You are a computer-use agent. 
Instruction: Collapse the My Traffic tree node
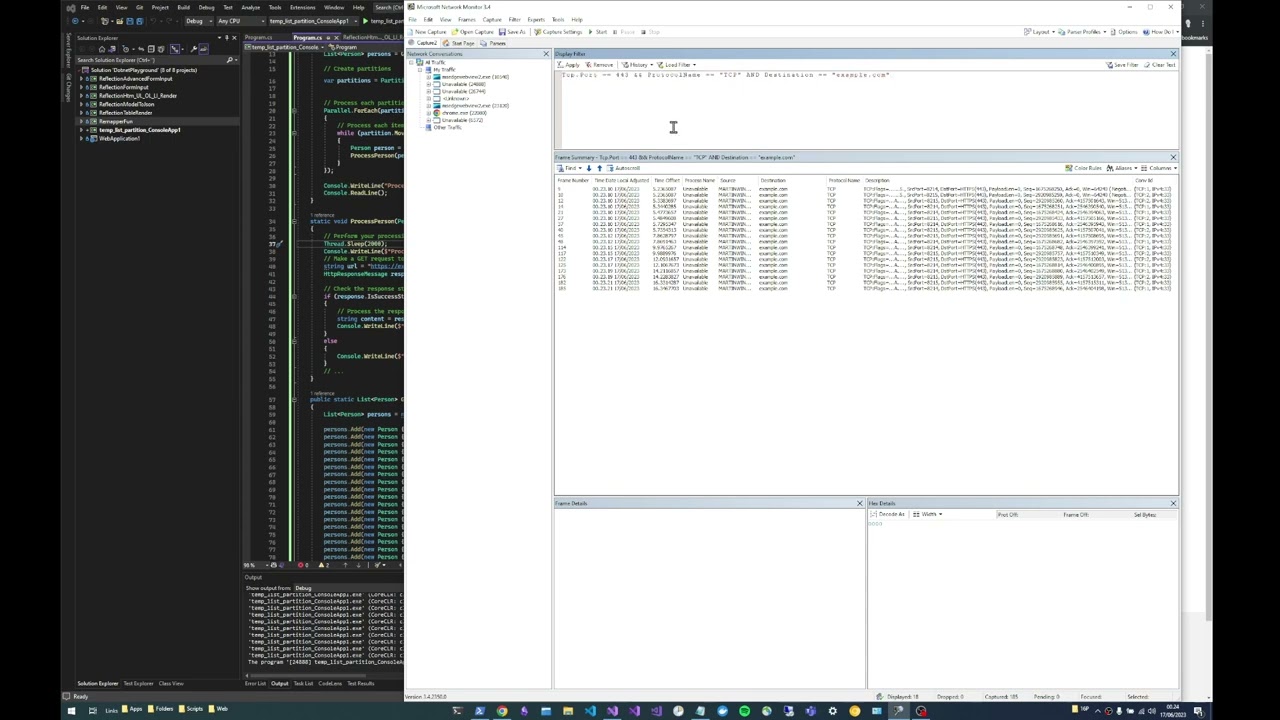point(420,70)
